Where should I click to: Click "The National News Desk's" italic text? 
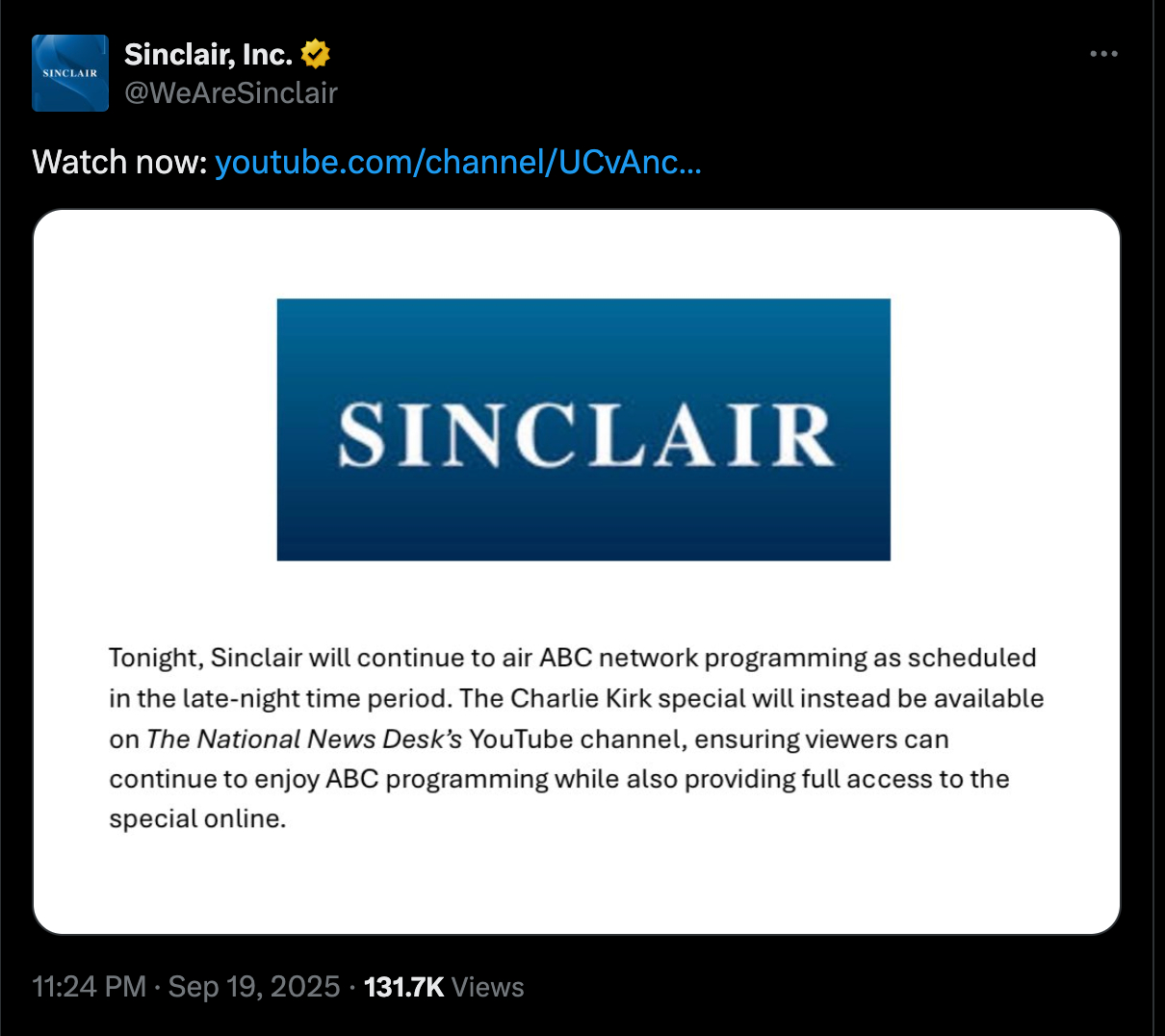(304, 738)
